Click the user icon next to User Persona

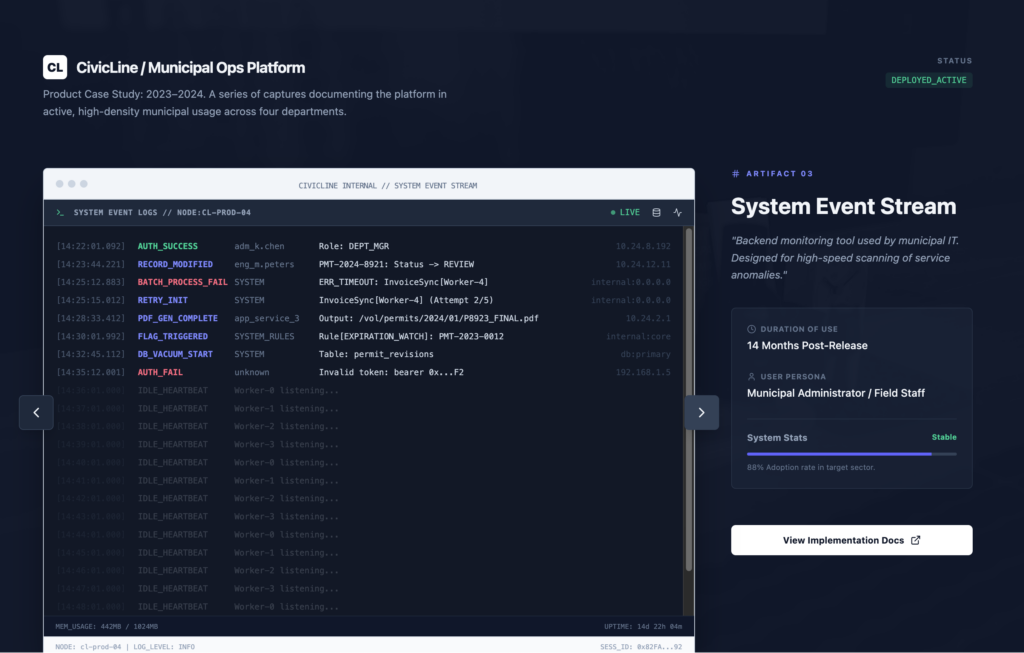point(751,377)
